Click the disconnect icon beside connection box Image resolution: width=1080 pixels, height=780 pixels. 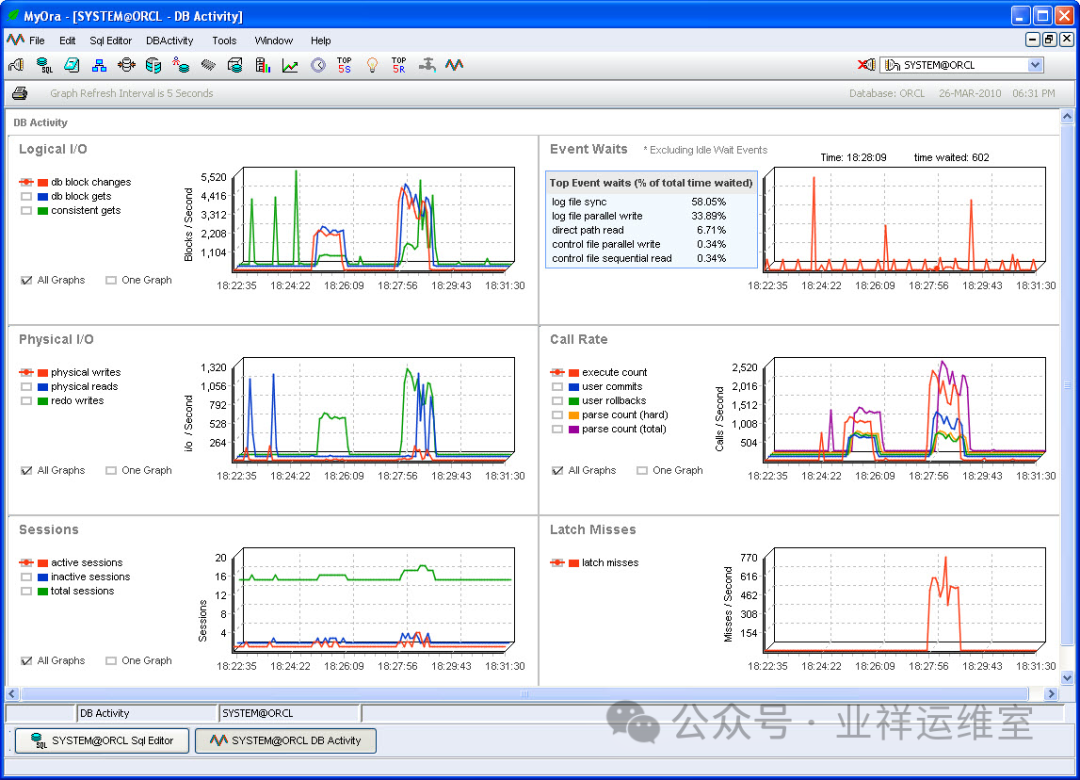[866, 65]
